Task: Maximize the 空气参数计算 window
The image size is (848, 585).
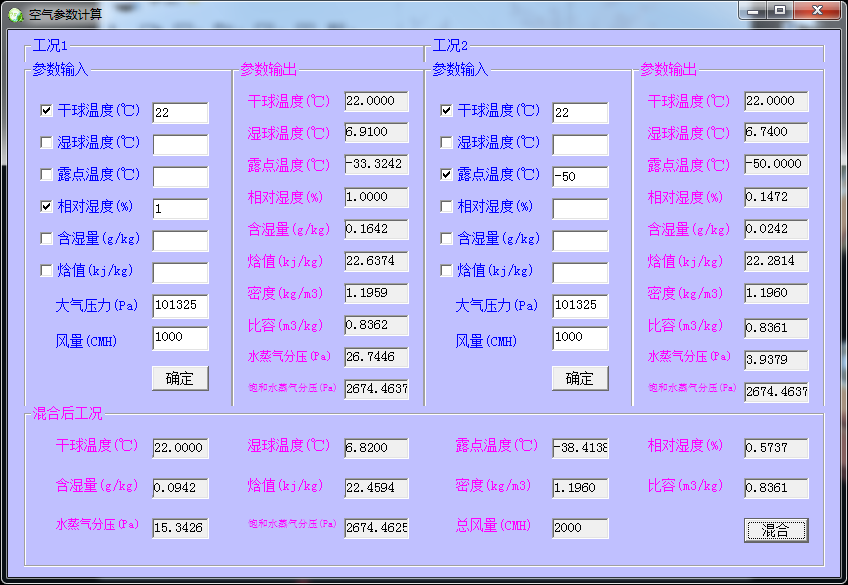Action: click(x=780, y=11)
